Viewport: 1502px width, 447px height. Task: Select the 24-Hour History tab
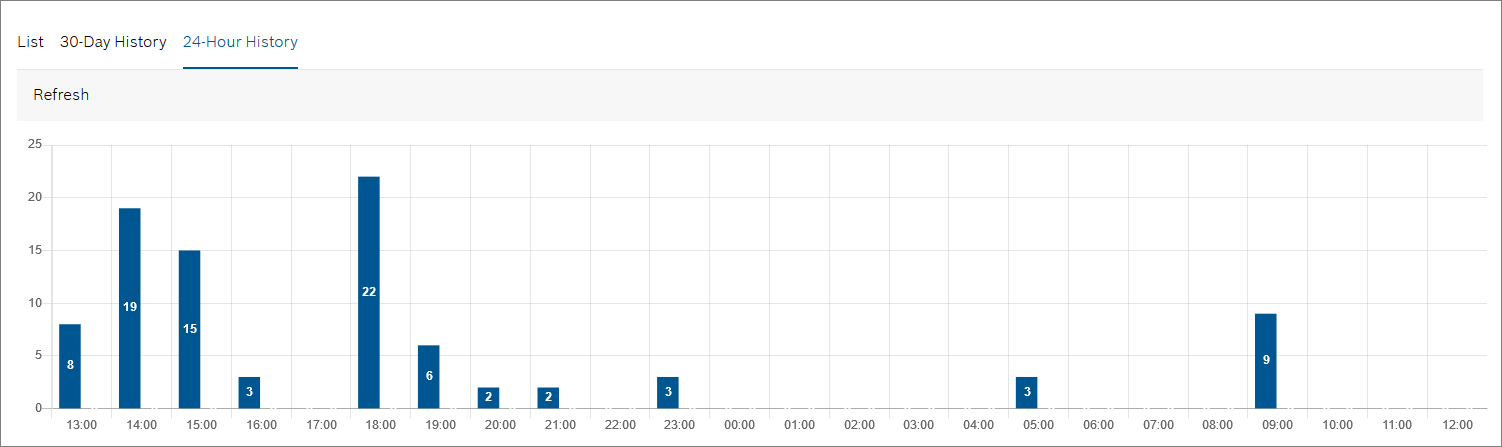[240, 42]
